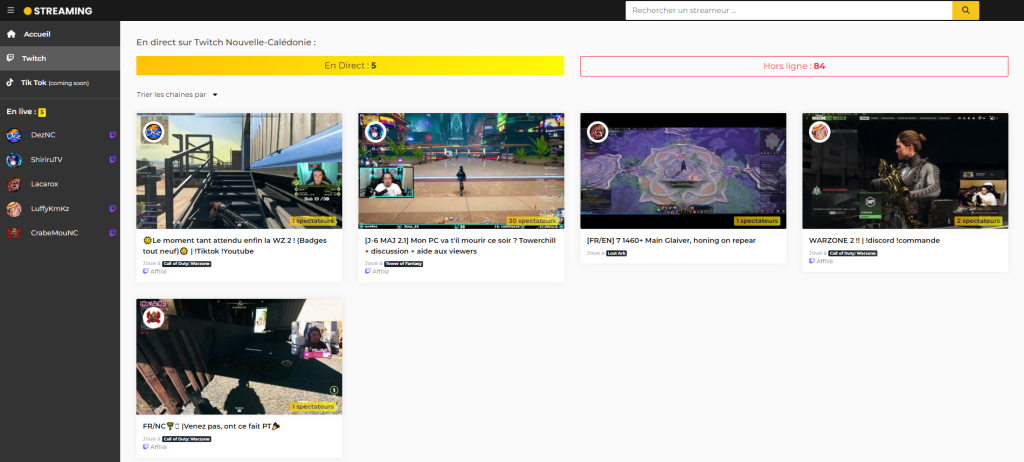Open the WARZONE 2 !! stream thumbnail

point(905,171)
